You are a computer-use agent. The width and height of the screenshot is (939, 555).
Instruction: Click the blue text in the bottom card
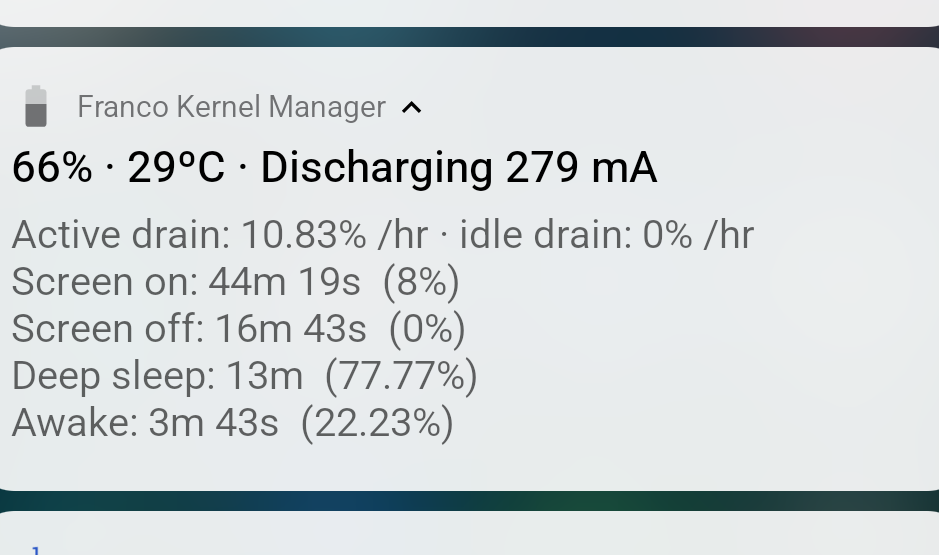[36, 549]
